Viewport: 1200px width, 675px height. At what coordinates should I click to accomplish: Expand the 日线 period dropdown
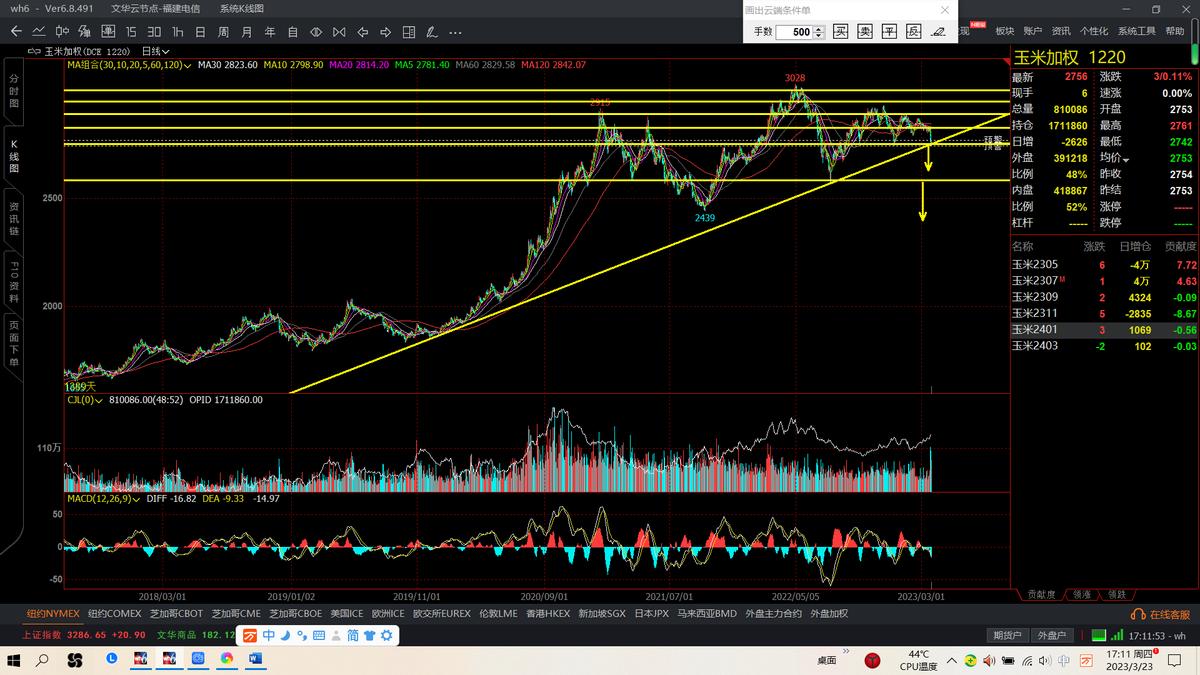click(x=156, y=51)
